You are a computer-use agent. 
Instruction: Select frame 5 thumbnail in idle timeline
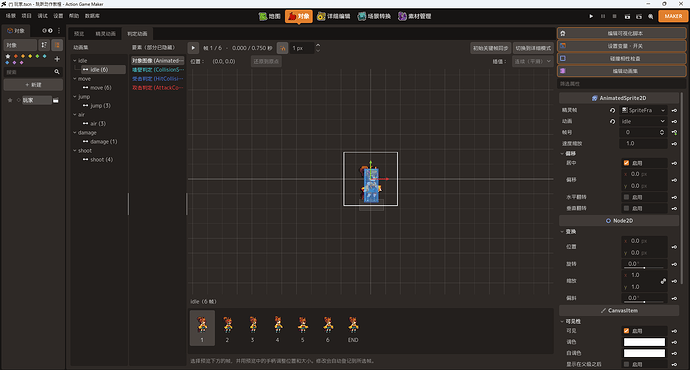click(x=302, y=328)
